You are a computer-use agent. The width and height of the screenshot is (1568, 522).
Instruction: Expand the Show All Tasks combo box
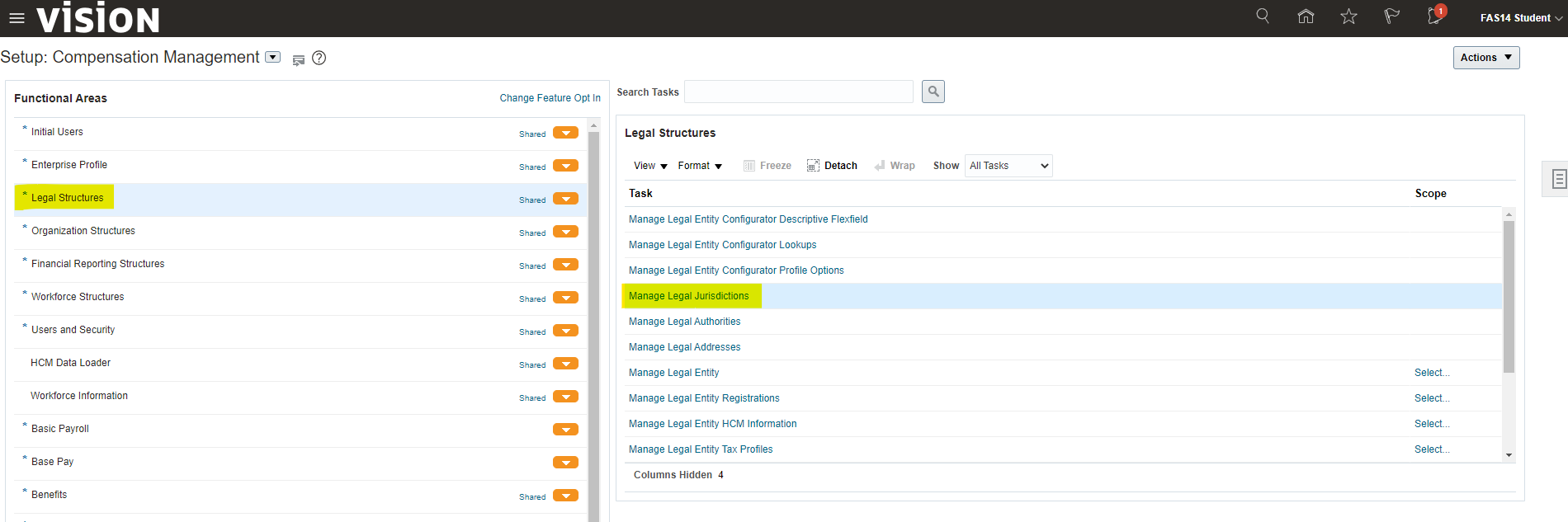1008,166
